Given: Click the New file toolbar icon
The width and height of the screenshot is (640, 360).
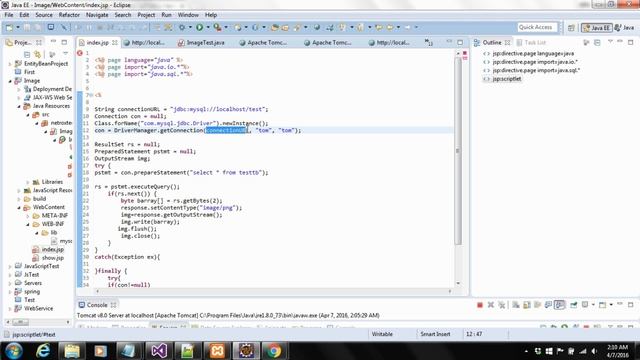Looking at the screenshot, I should pyautogui.click(x=9, y=27).
